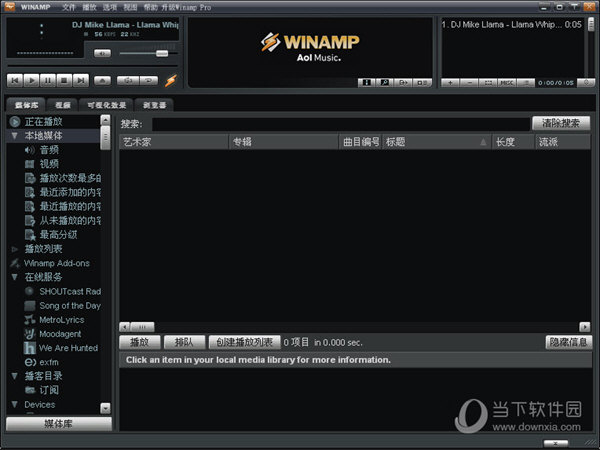This screenshot has width=600, height=450.
Task: Click the playlist list options button
Action: coord(526,83)
